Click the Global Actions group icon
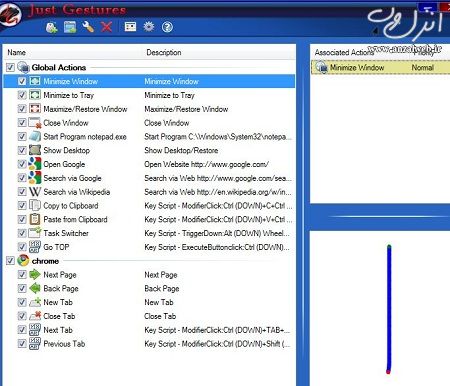The height and width of the screenshot is (386, 450). [23, 67]
